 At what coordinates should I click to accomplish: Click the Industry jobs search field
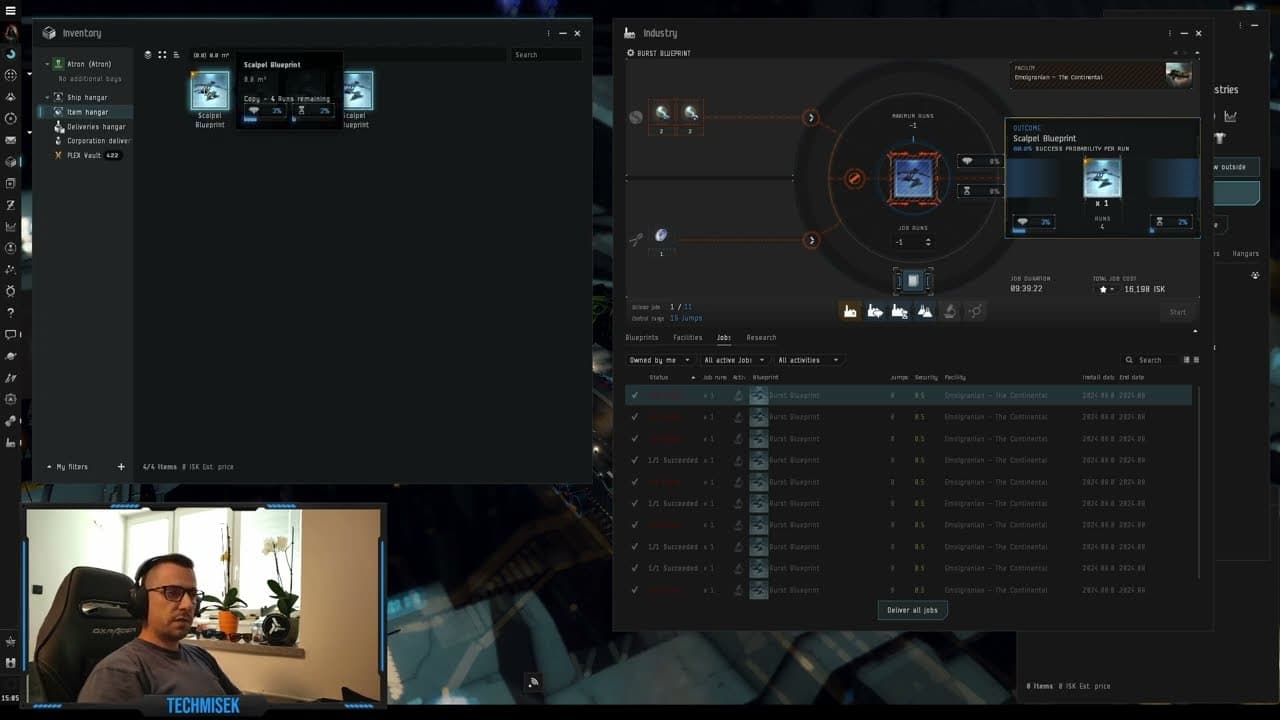click(x=1151, y=360)
